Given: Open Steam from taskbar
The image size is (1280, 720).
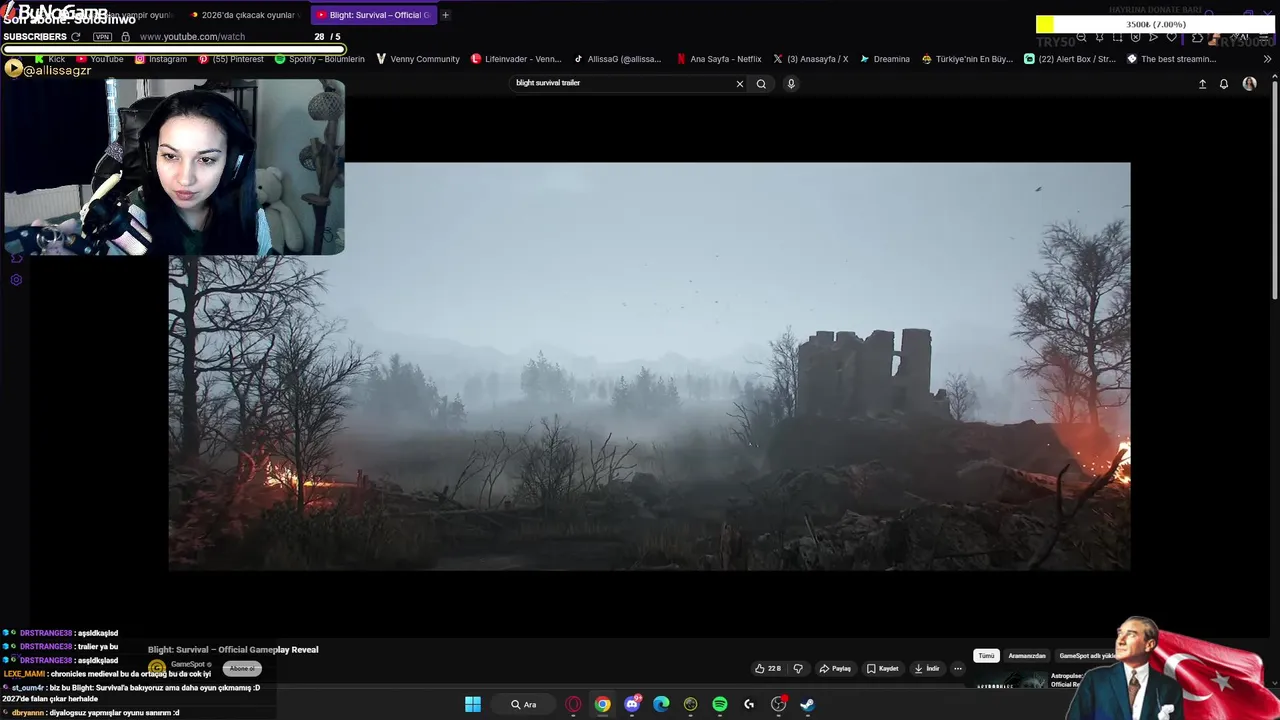Looking at the screenshot, I should click(x=807, y=704).
